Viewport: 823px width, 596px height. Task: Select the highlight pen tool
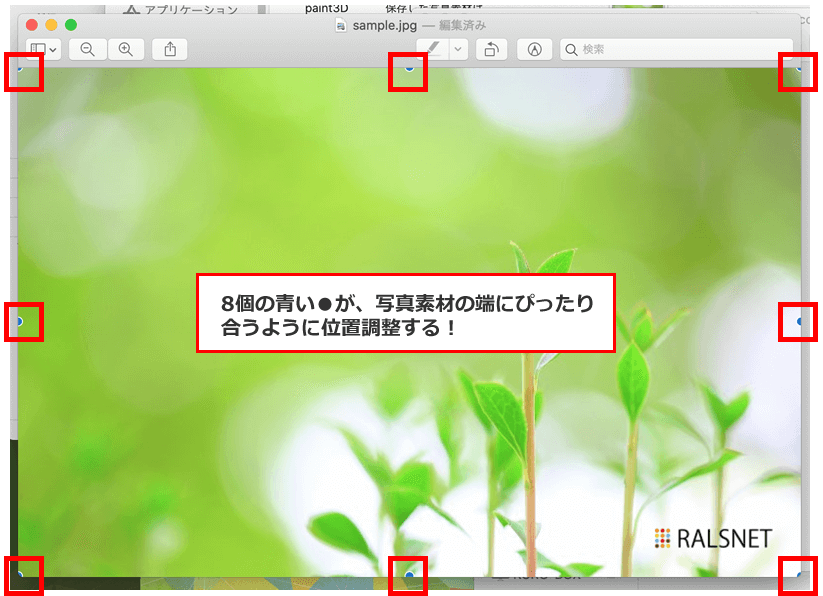(432, 49)
